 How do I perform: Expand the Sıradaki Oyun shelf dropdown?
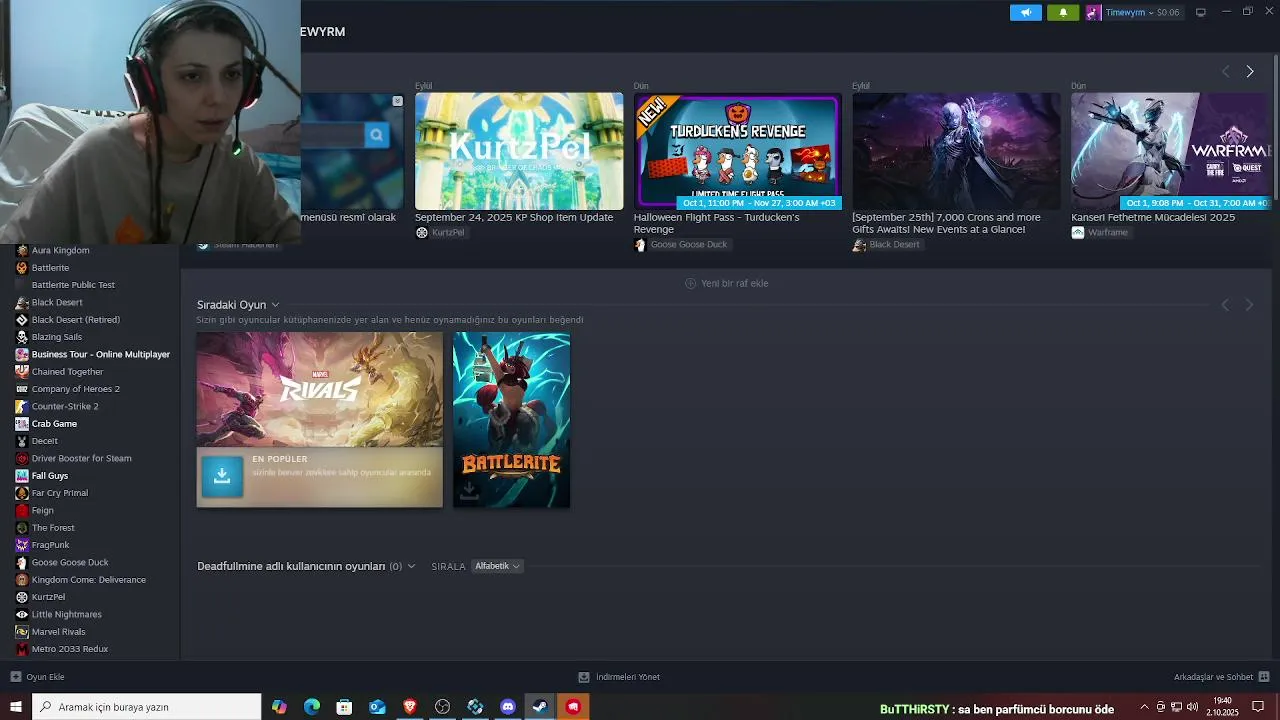(275, 305)
